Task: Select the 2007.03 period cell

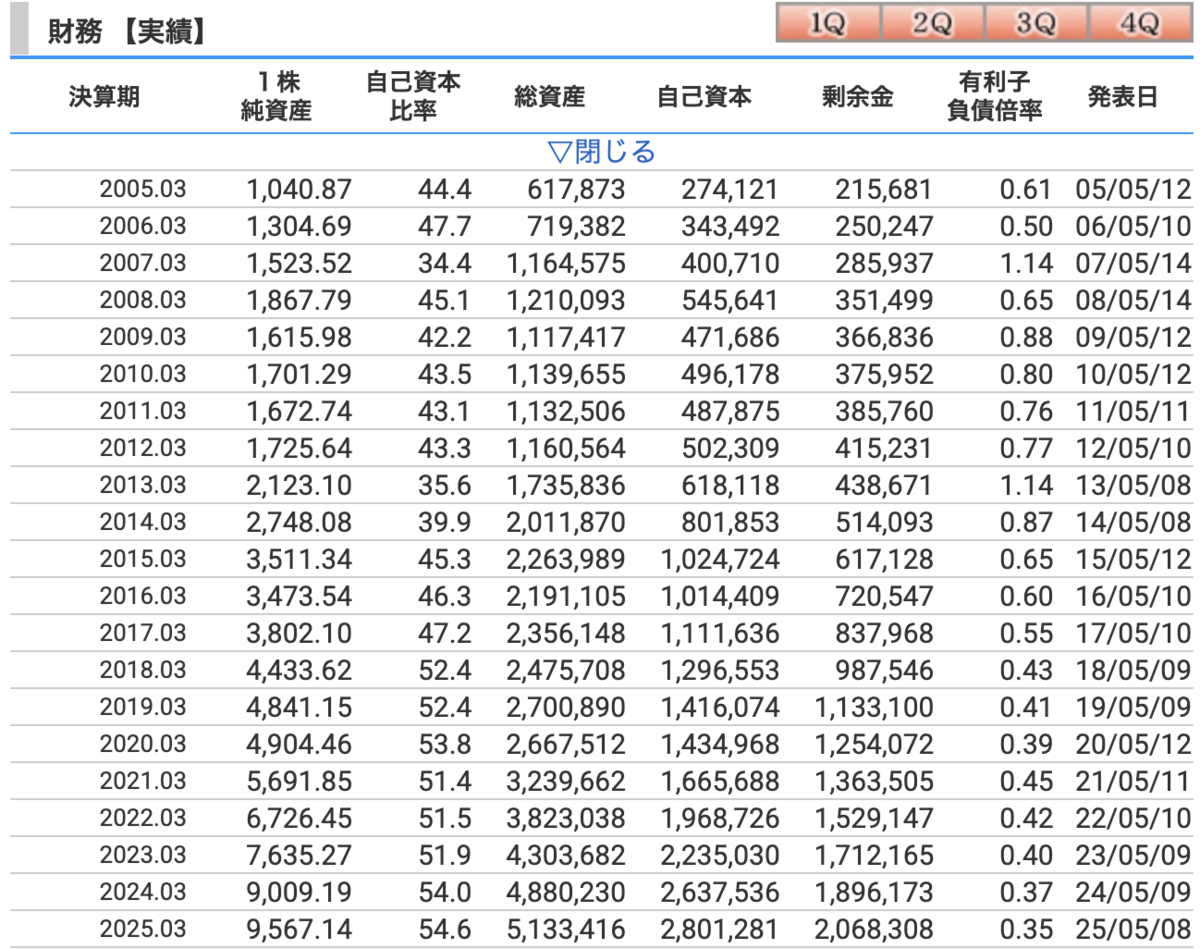Action: pyautogui.click(x=143, y=263)
